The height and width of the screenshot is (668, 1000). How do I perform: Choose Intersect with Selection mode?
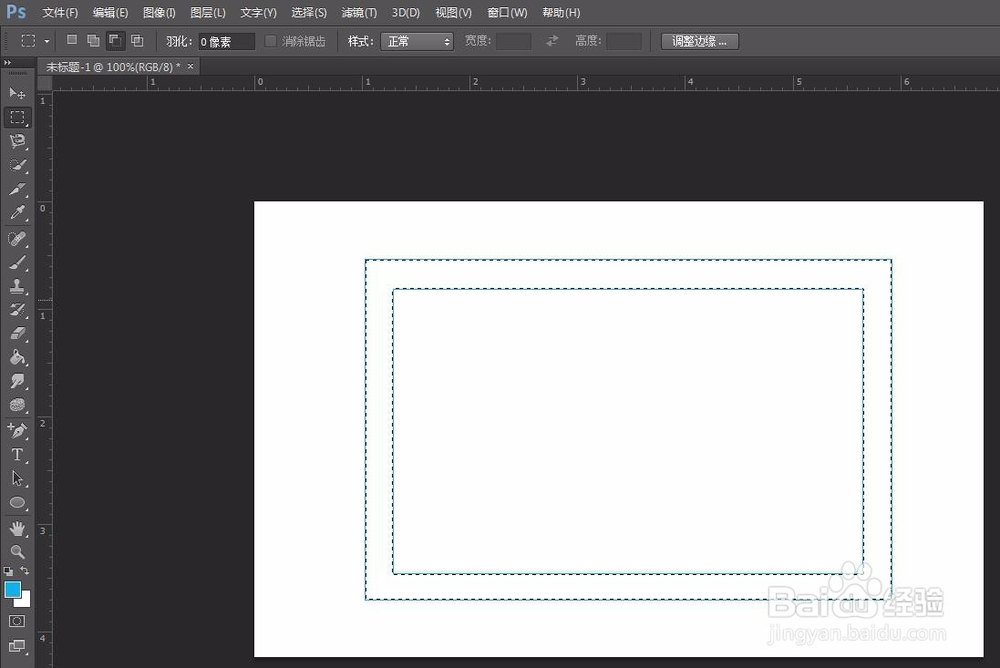click(137, 41)
